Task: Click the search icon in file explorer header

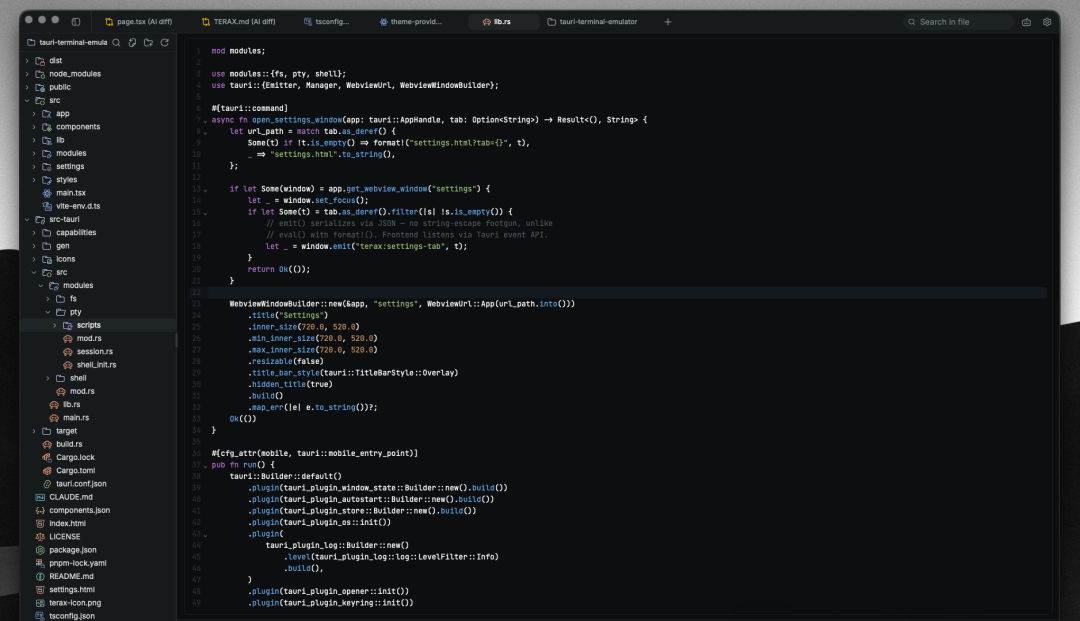Action: pos(116,43)
